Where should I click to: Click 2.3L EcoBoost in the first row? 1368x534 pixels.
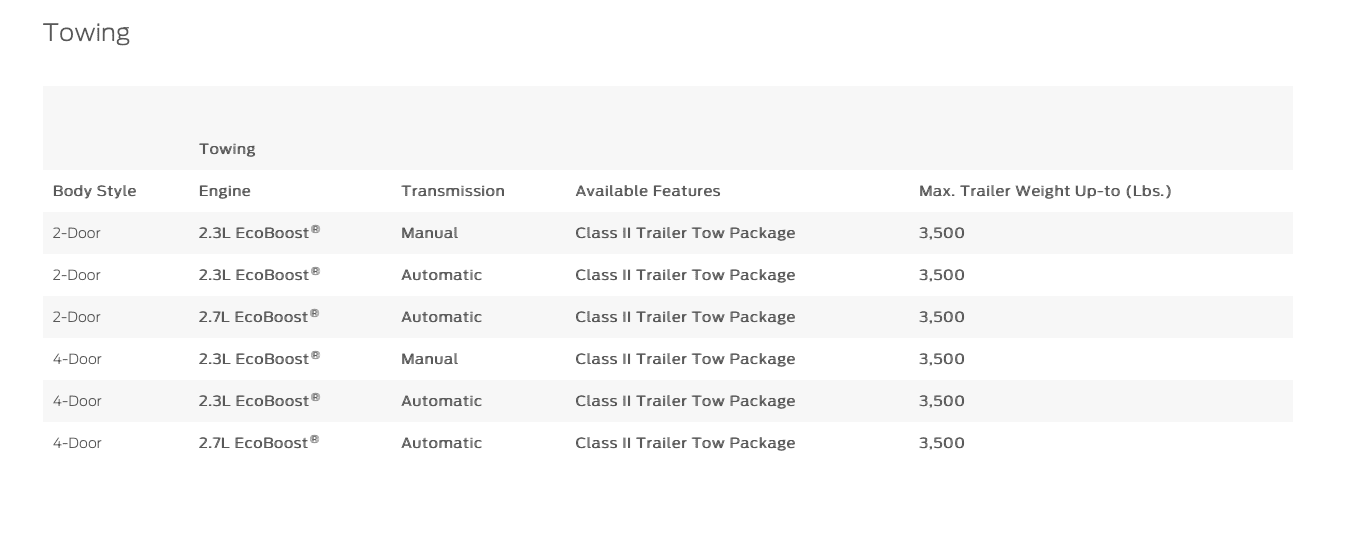pos(259,233)
